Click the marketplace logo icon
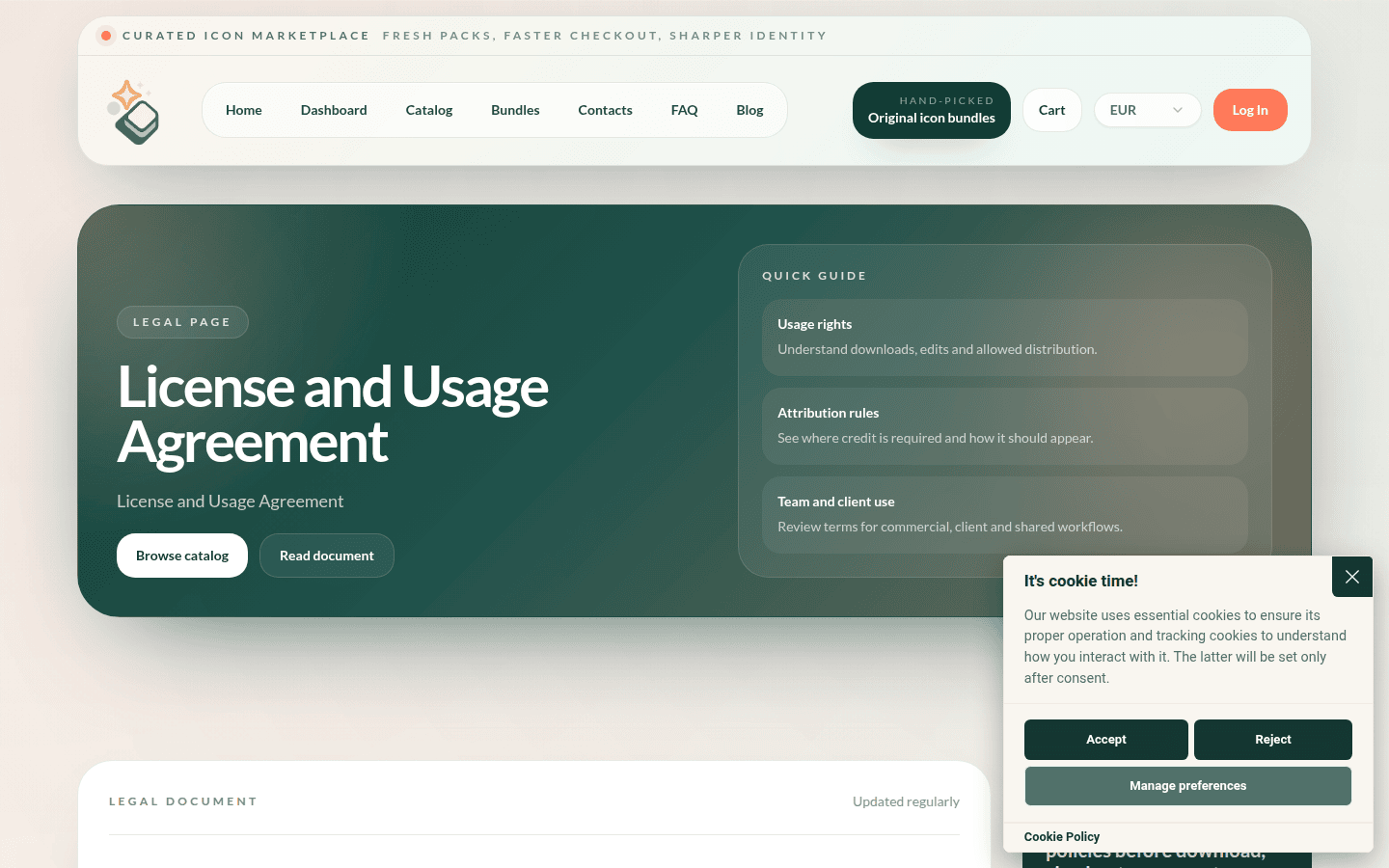 click(x=133, y=112)
